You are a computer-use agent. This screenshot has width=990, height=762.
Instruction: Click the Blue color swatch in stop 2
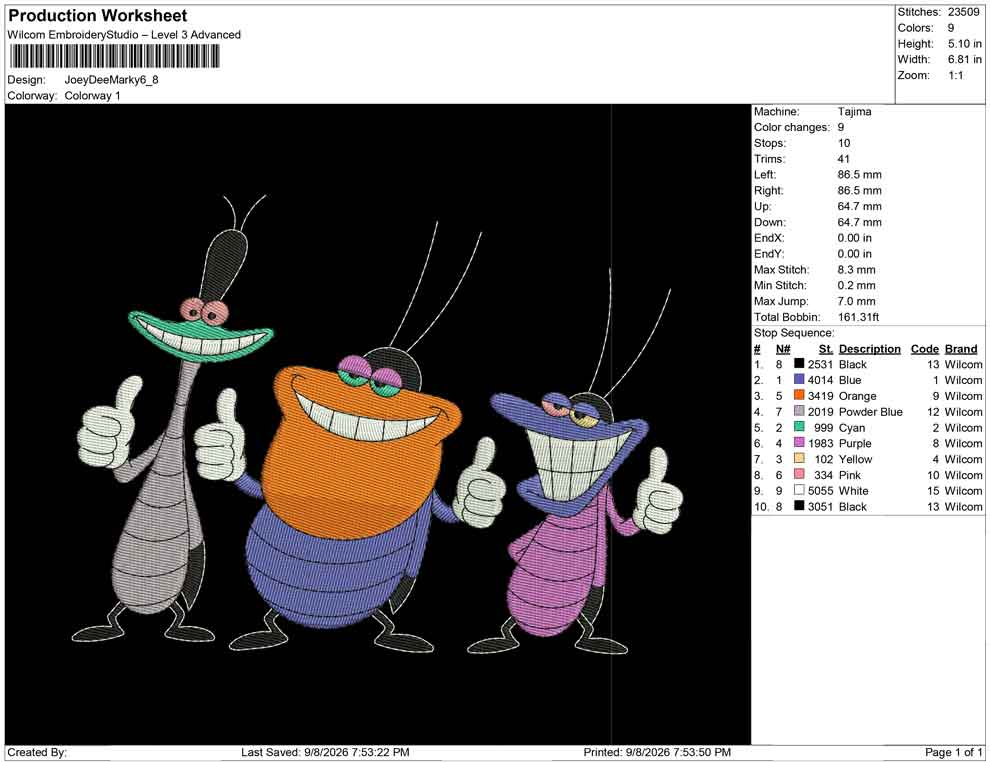(x=799, y=379)
